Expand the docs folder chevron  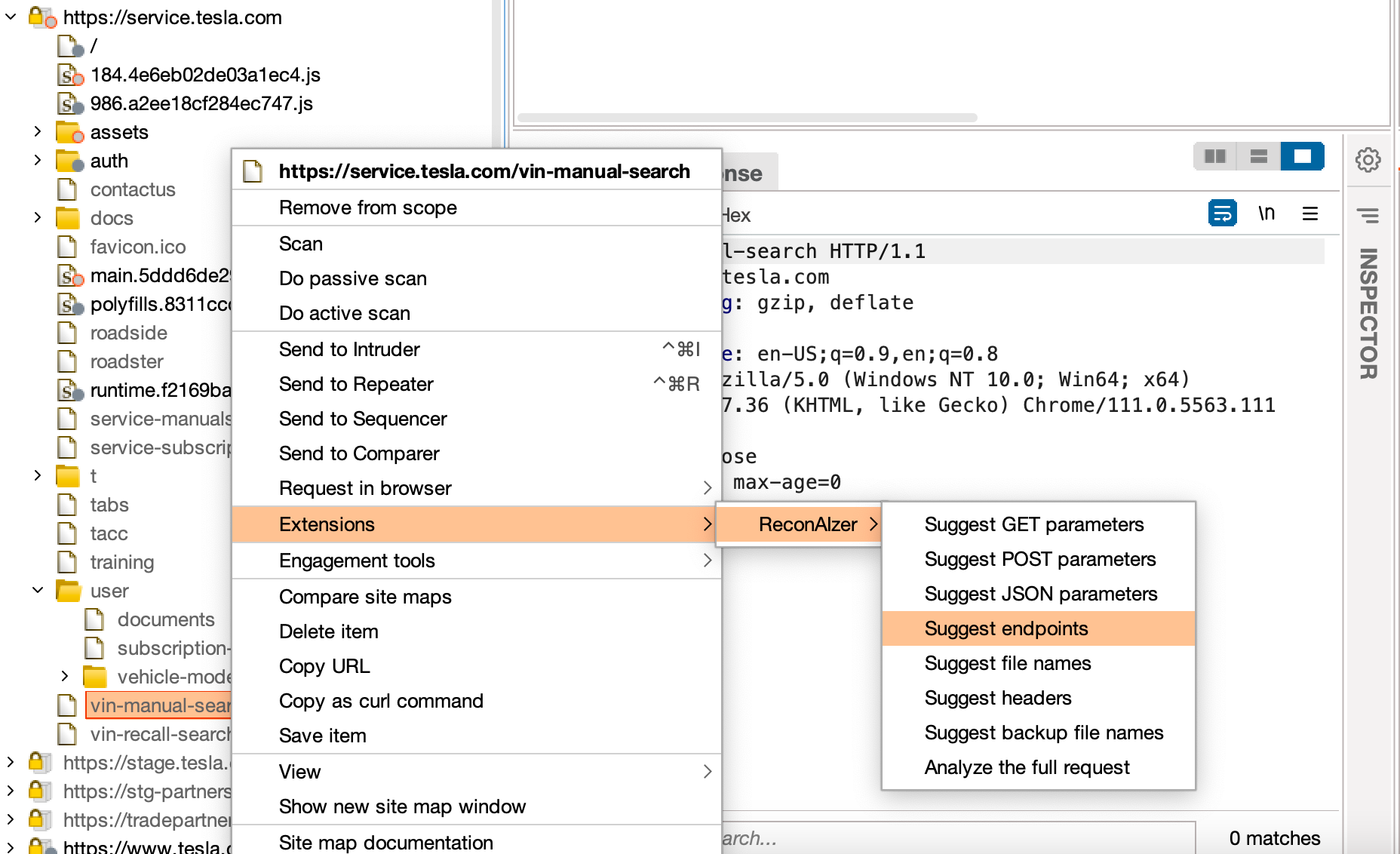tap(38, 218)
